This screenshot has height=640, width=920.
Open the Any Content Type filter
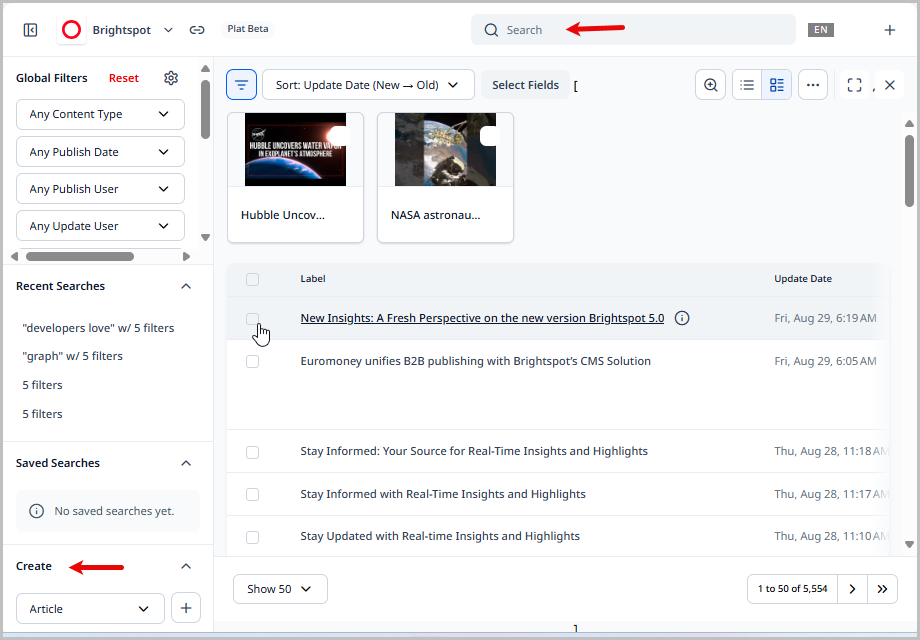point(100,114)
